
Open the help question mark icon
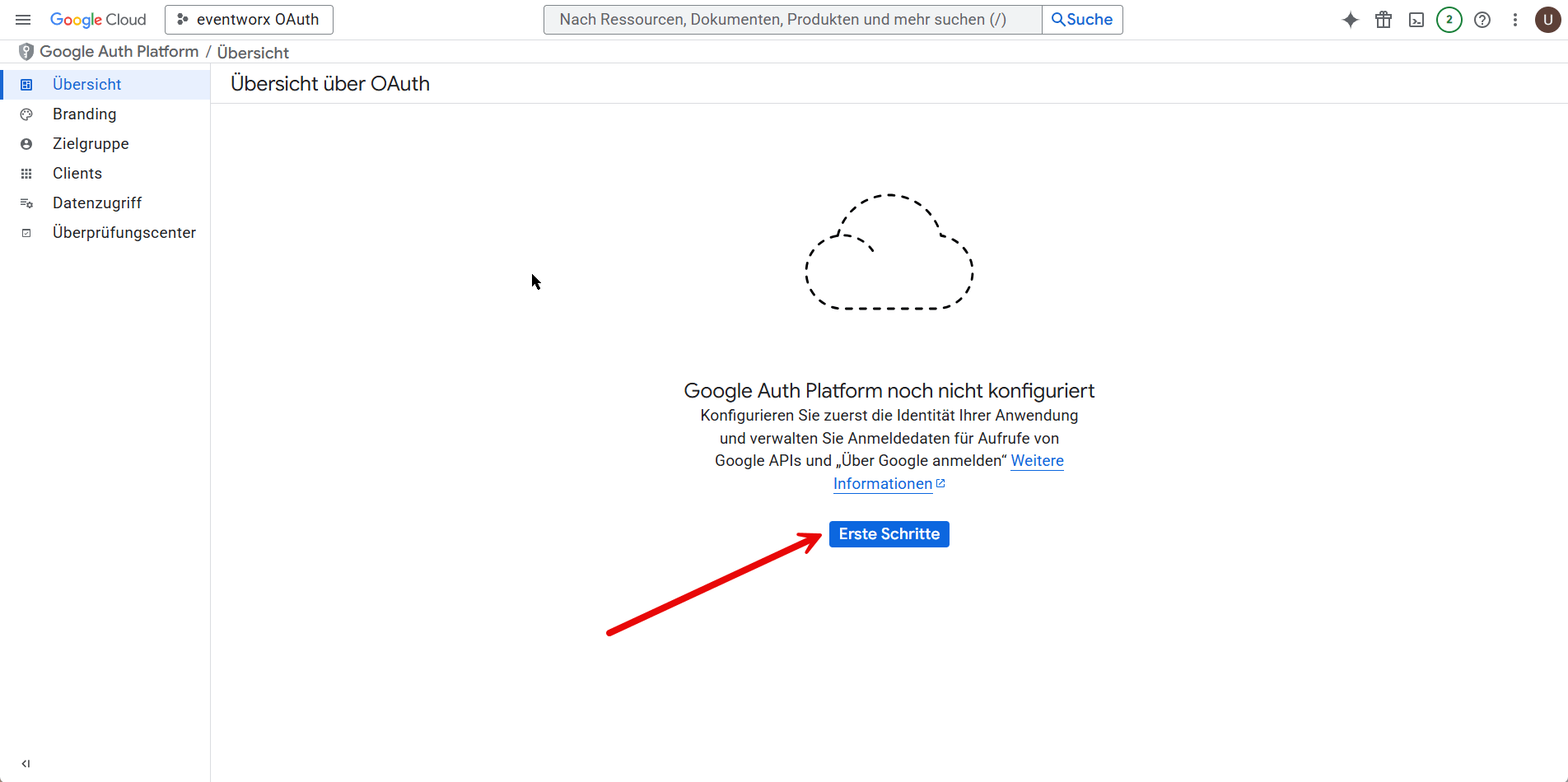click(x=1482, y=20)
